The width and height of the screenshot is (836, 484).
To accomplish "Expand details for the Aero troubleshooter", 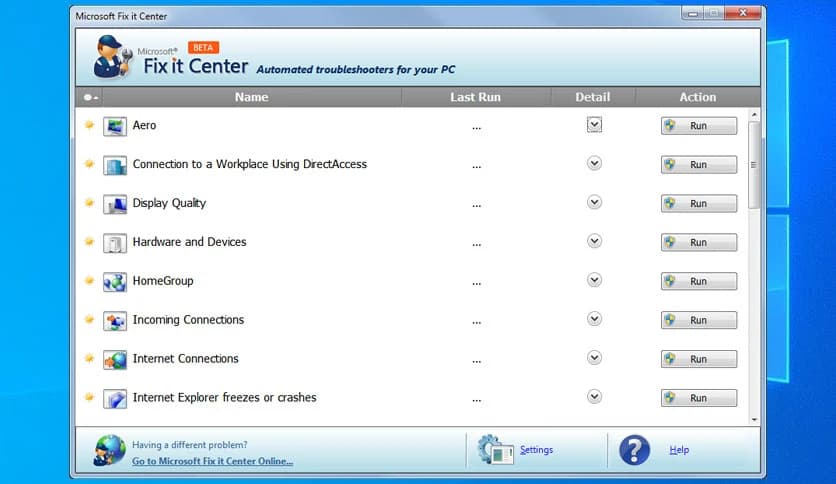I will [594, 125].
